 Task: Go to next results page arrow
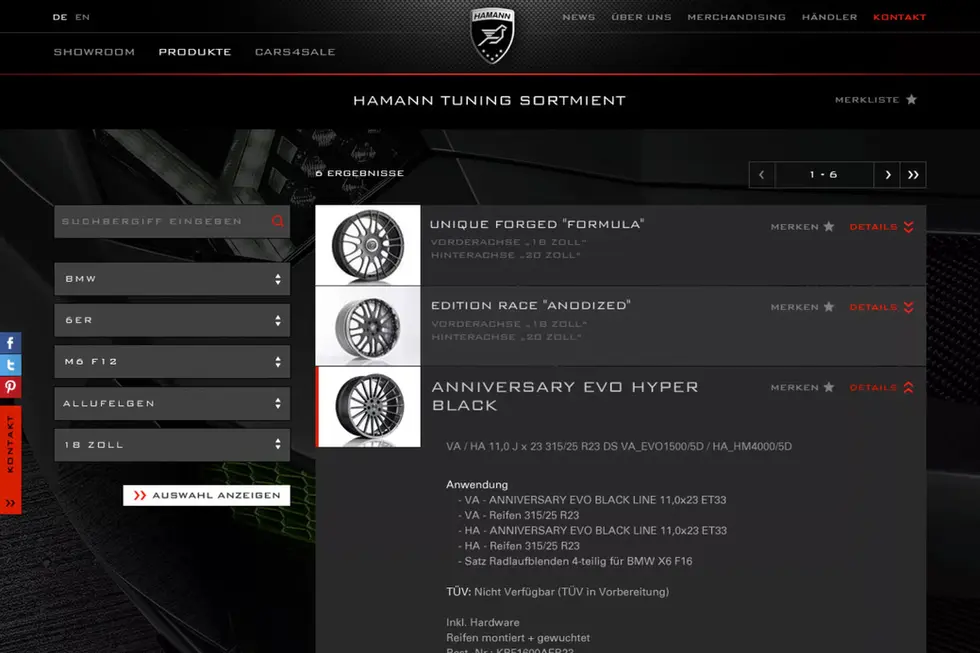pos(888,175)
